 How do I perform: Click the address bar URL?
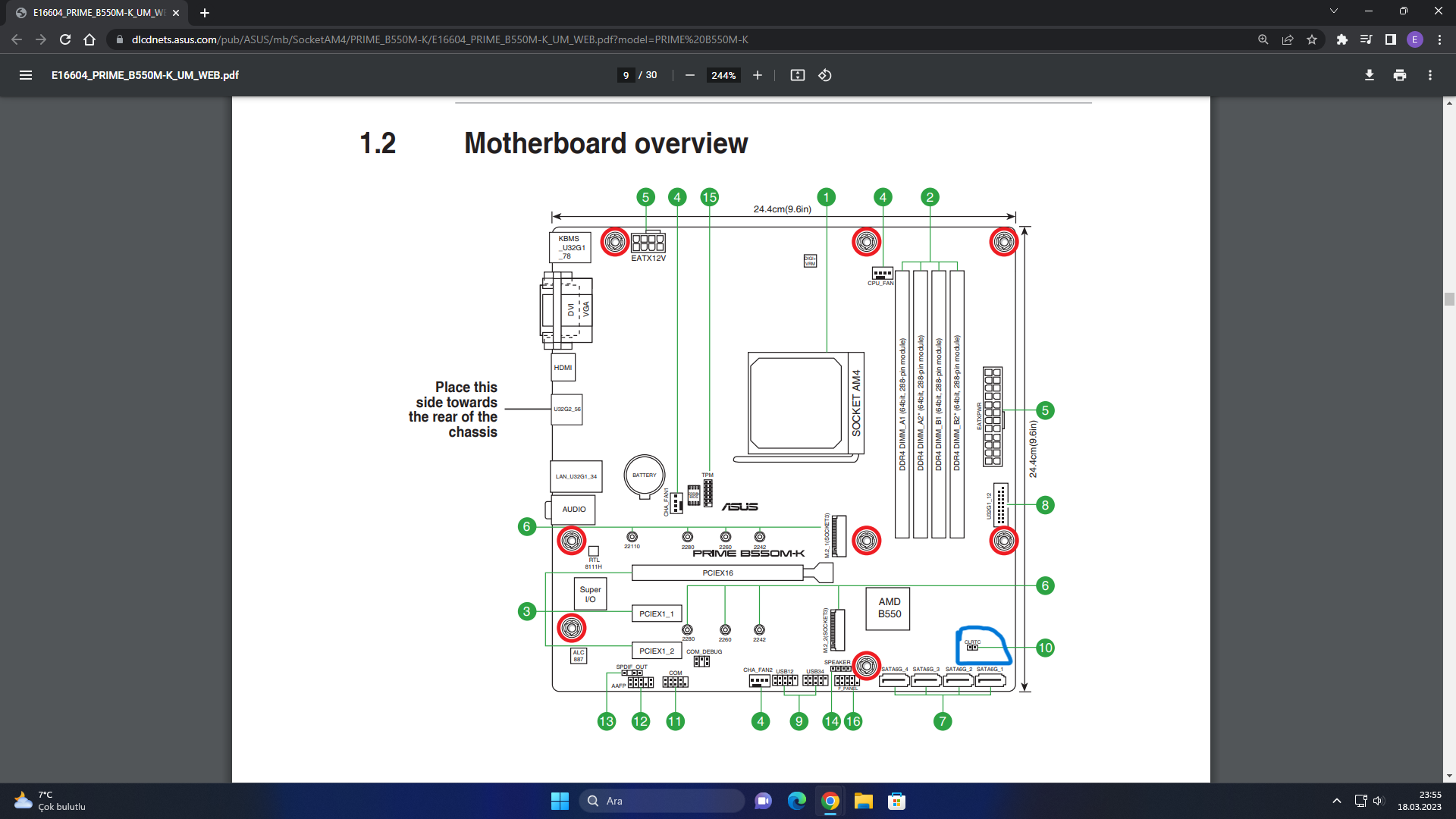[x=440, y=39]
